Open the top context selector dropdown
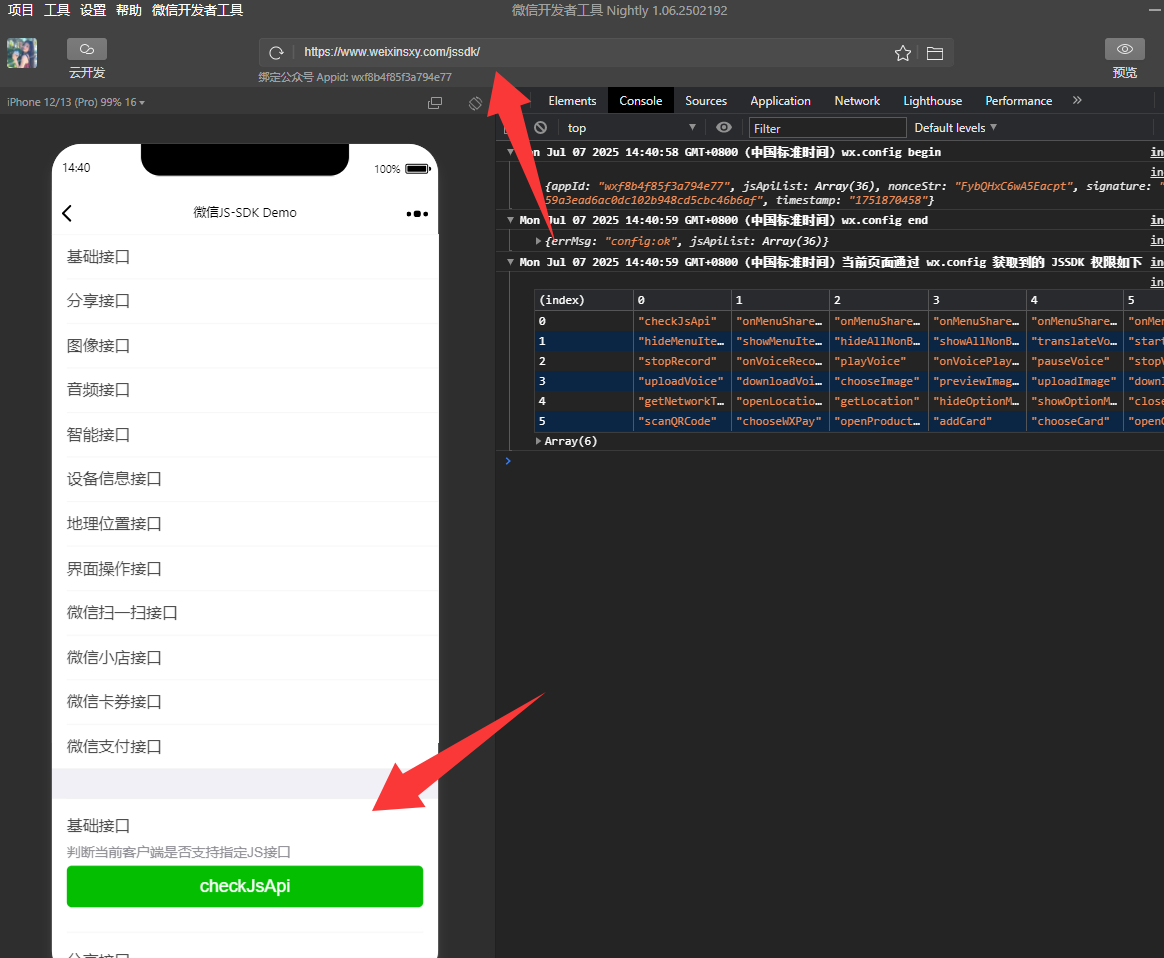The height and width of the screenshot is (958, 1164). pyautogui.click(x=631, y=128)
